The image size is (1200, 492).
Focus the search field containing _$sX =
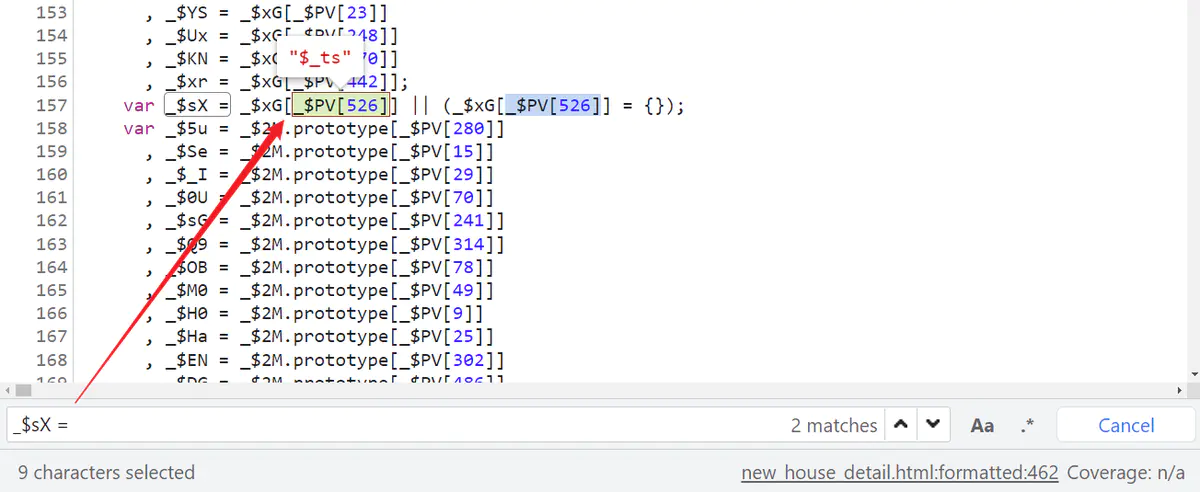coord(400,425)
